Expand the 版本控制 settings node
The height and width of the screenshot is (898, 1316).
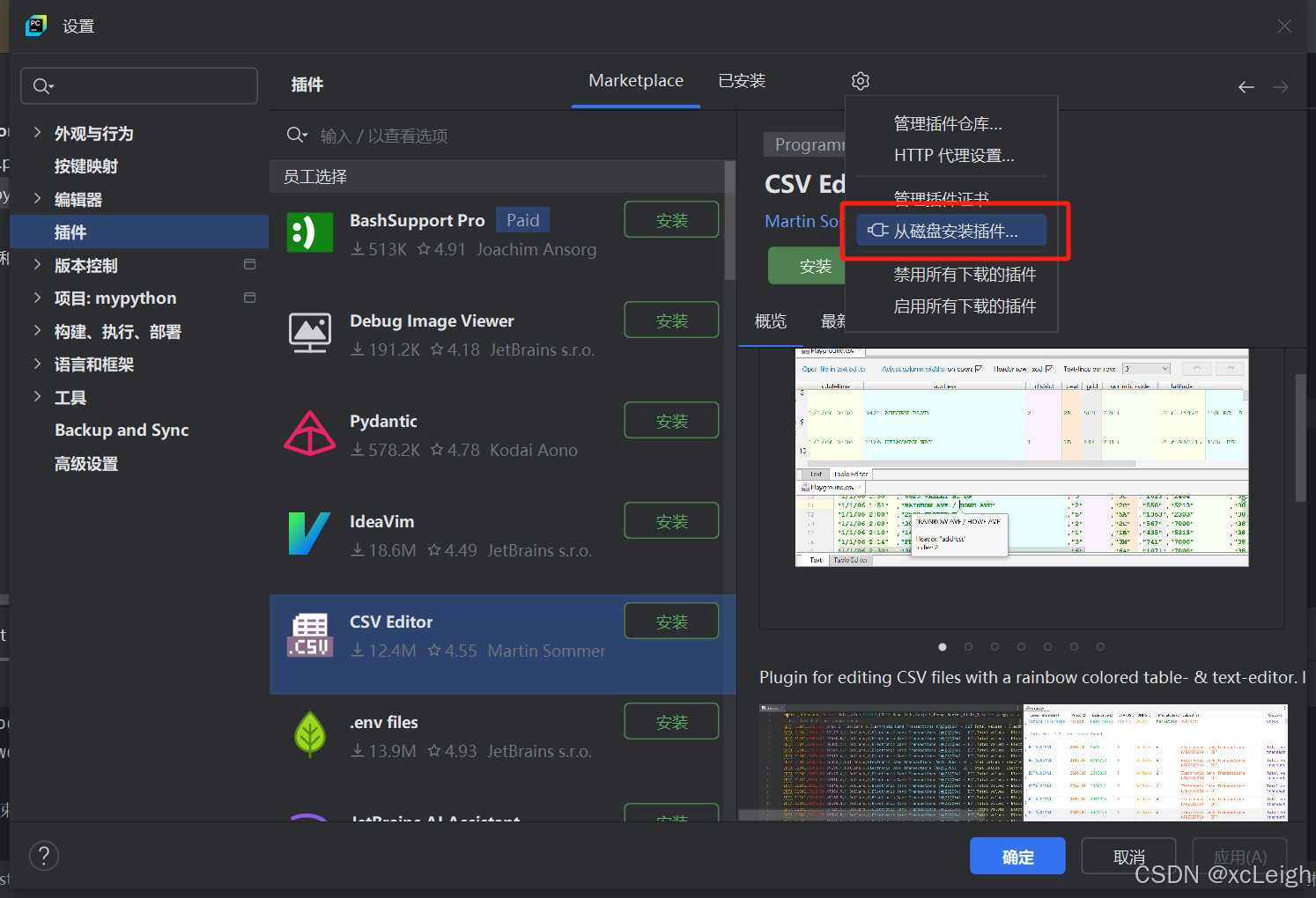(37, 264)
